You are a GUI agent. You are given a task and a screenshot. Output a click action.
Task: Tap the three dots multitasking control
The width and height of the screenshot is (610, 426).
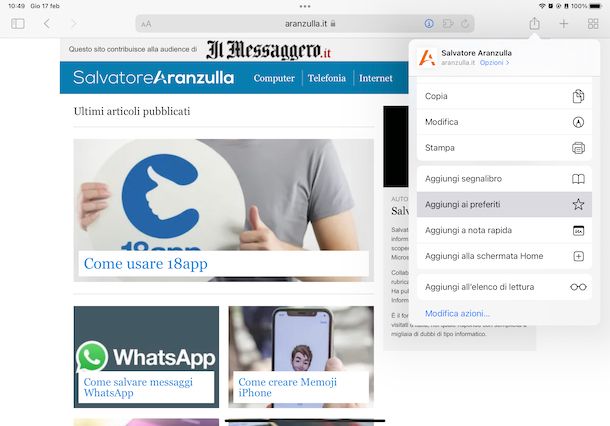click(305, 6)
